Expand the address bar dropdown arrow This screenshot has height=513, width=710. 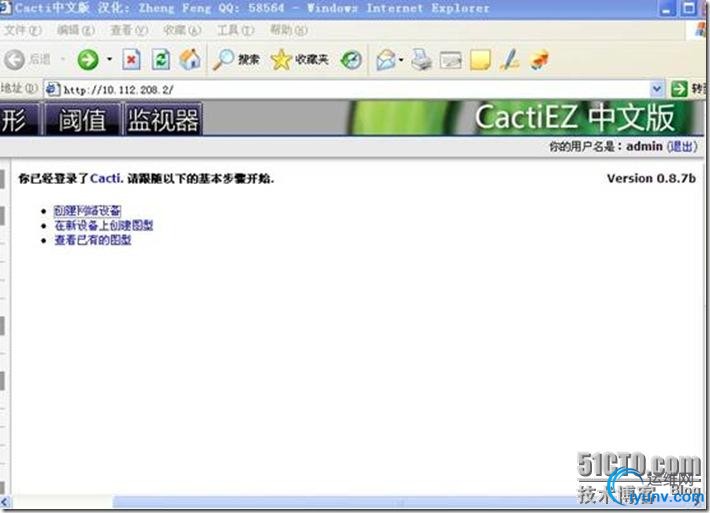pos(657,89)
